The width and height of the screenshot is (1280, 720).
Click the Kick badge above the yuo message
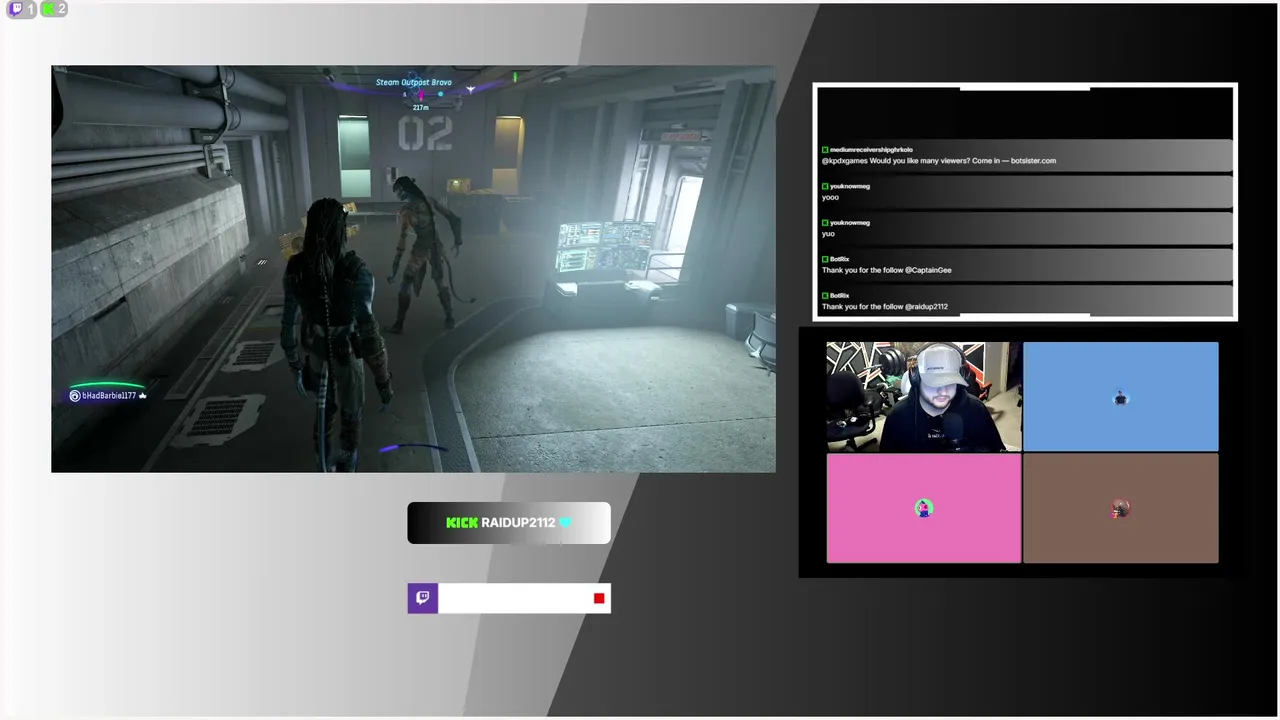[825, 223]
